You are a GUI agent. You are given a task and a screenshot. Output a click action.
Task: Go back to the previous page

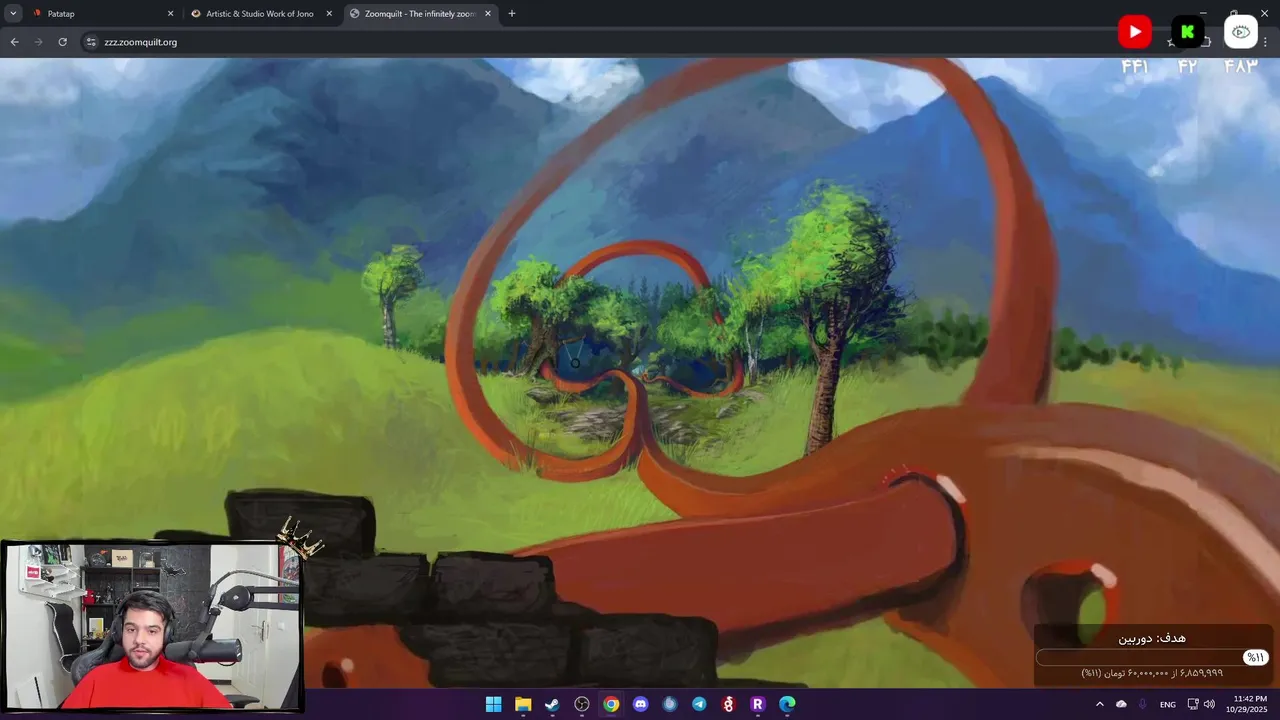pyautogui.click(x=14, y=42)
